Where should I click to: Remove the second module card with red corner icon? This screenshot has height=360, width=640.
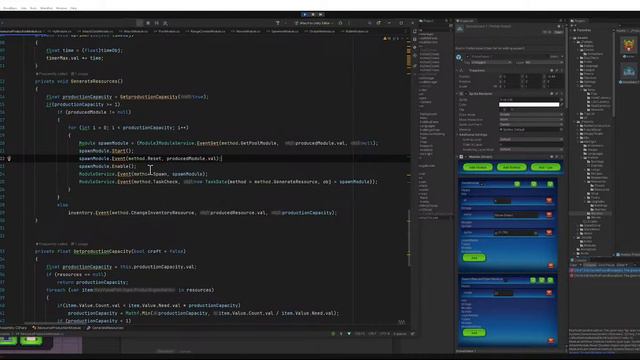point(551,340)
